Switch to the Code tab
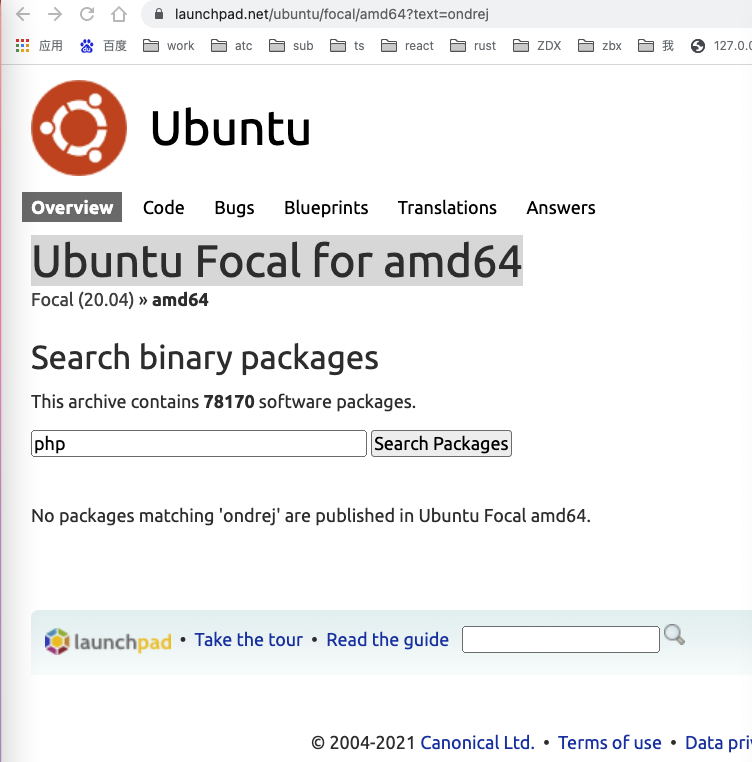The image size is (752, 762). (x=163, y=208)
